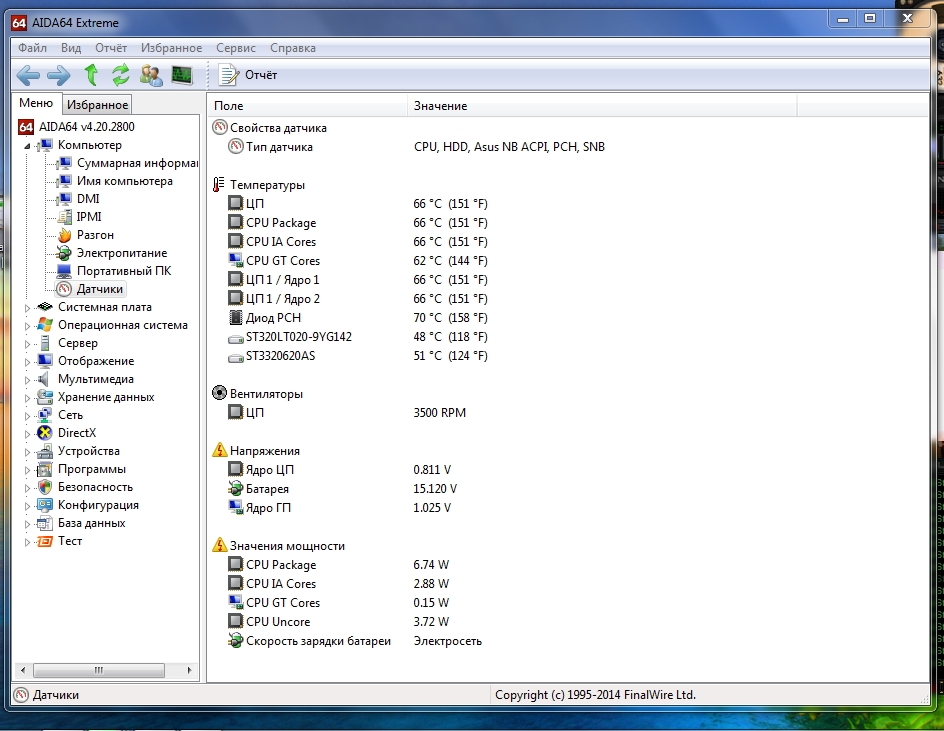Screen dimensions: 944x731
Task: Click the Операционная система Windows icon
Action: pos(45,325)
